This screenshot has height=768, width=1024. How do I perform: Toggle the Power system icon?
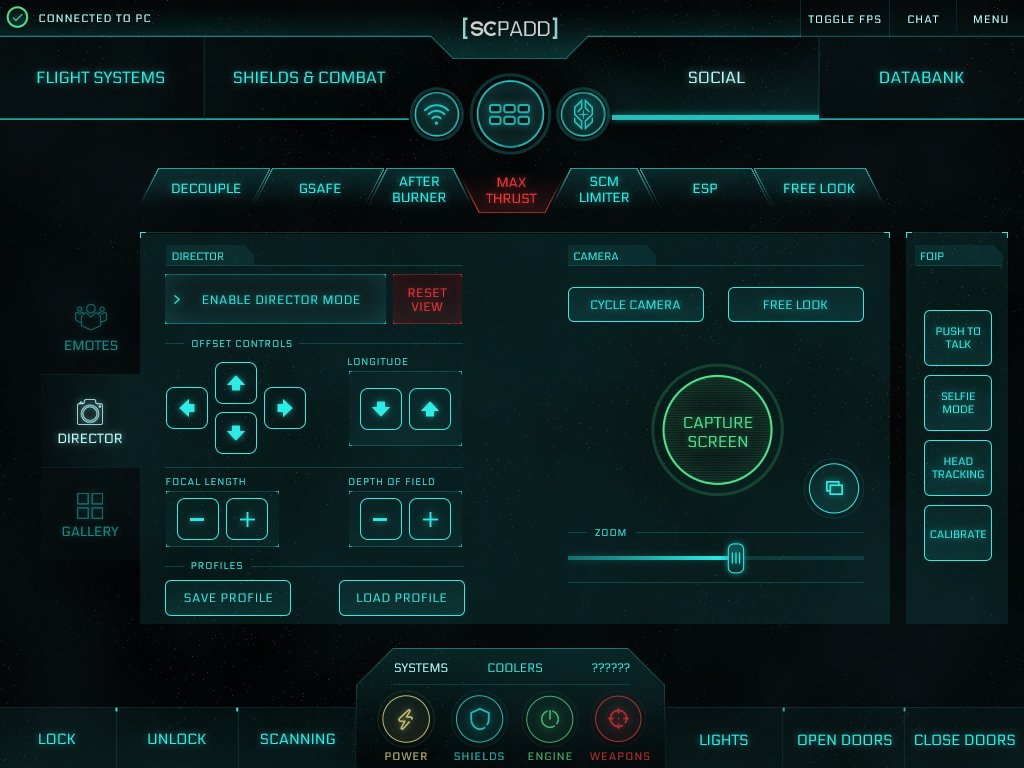point(406,719)
